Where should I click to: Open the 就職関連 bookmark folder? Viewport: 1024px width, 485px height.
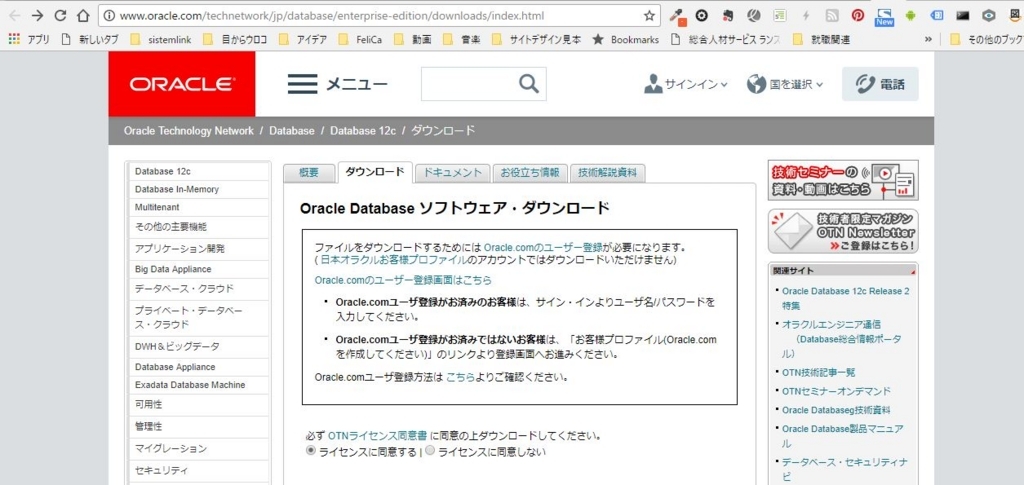822,40
